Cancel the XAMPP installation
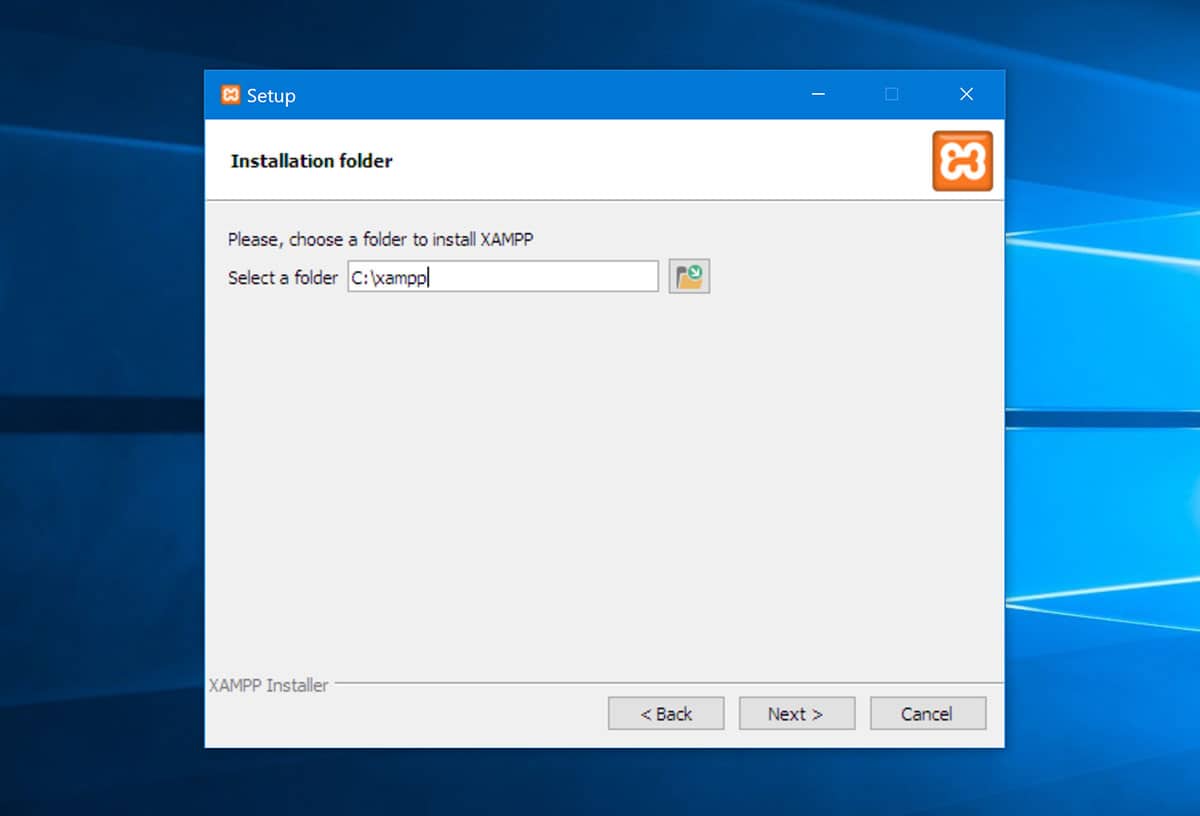Screen dimensions: 1200x816 click(x=927, y=713)
